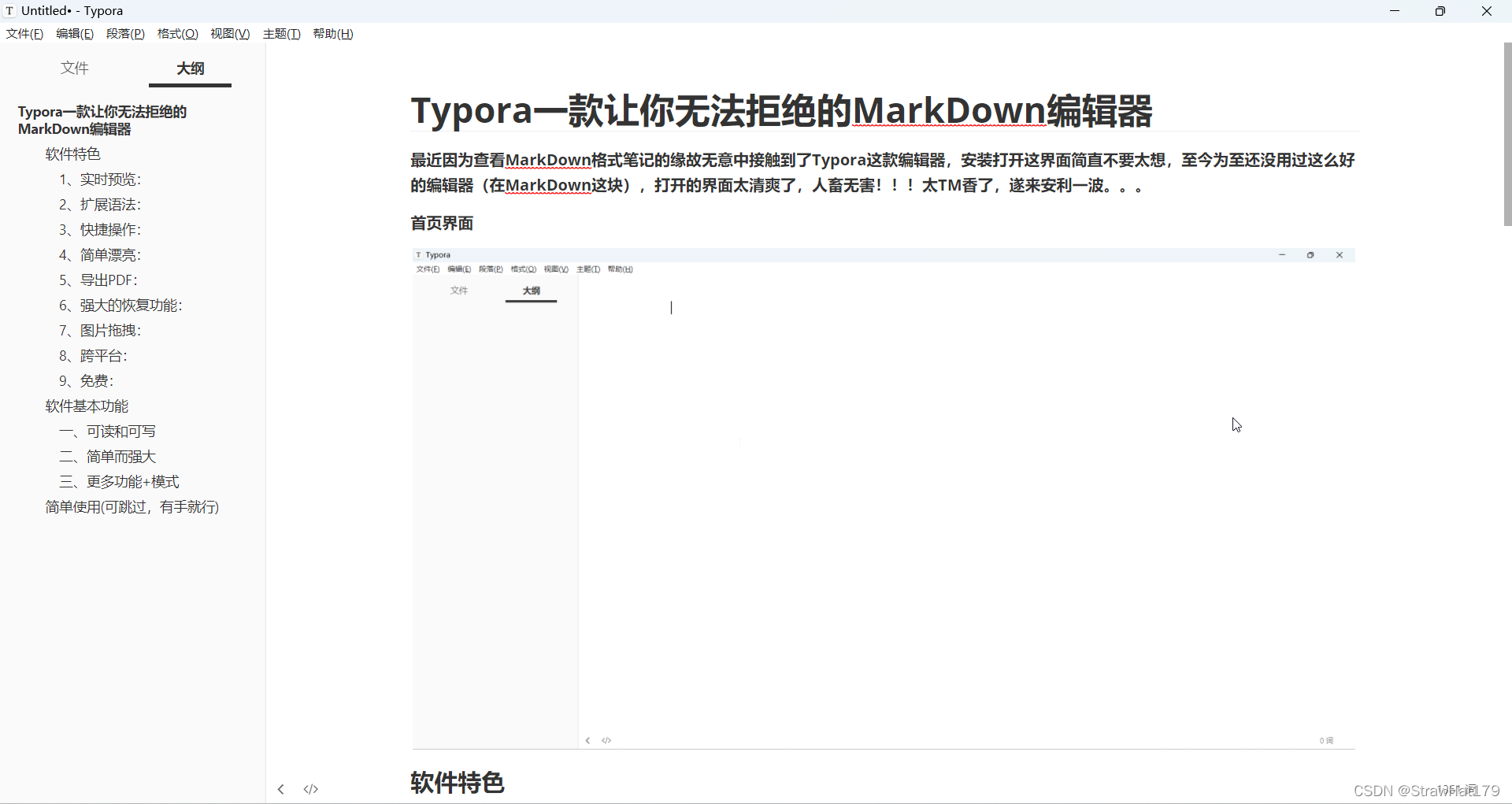The image size is (1512, 804).
Task: Open the 编辑(E) menu
Action: pos(75,34)
